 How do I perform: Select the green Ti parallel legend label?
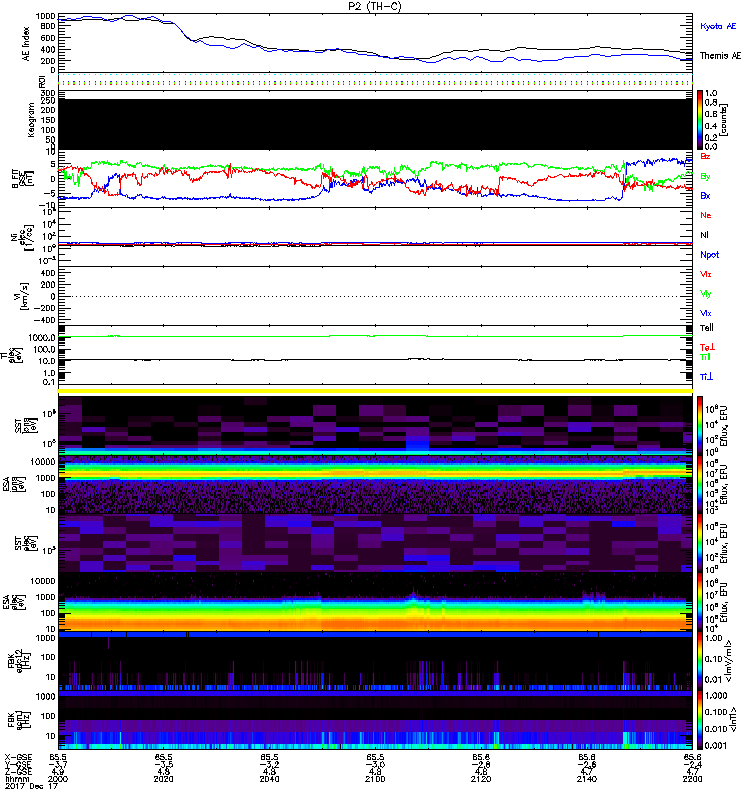coord(705,357)
